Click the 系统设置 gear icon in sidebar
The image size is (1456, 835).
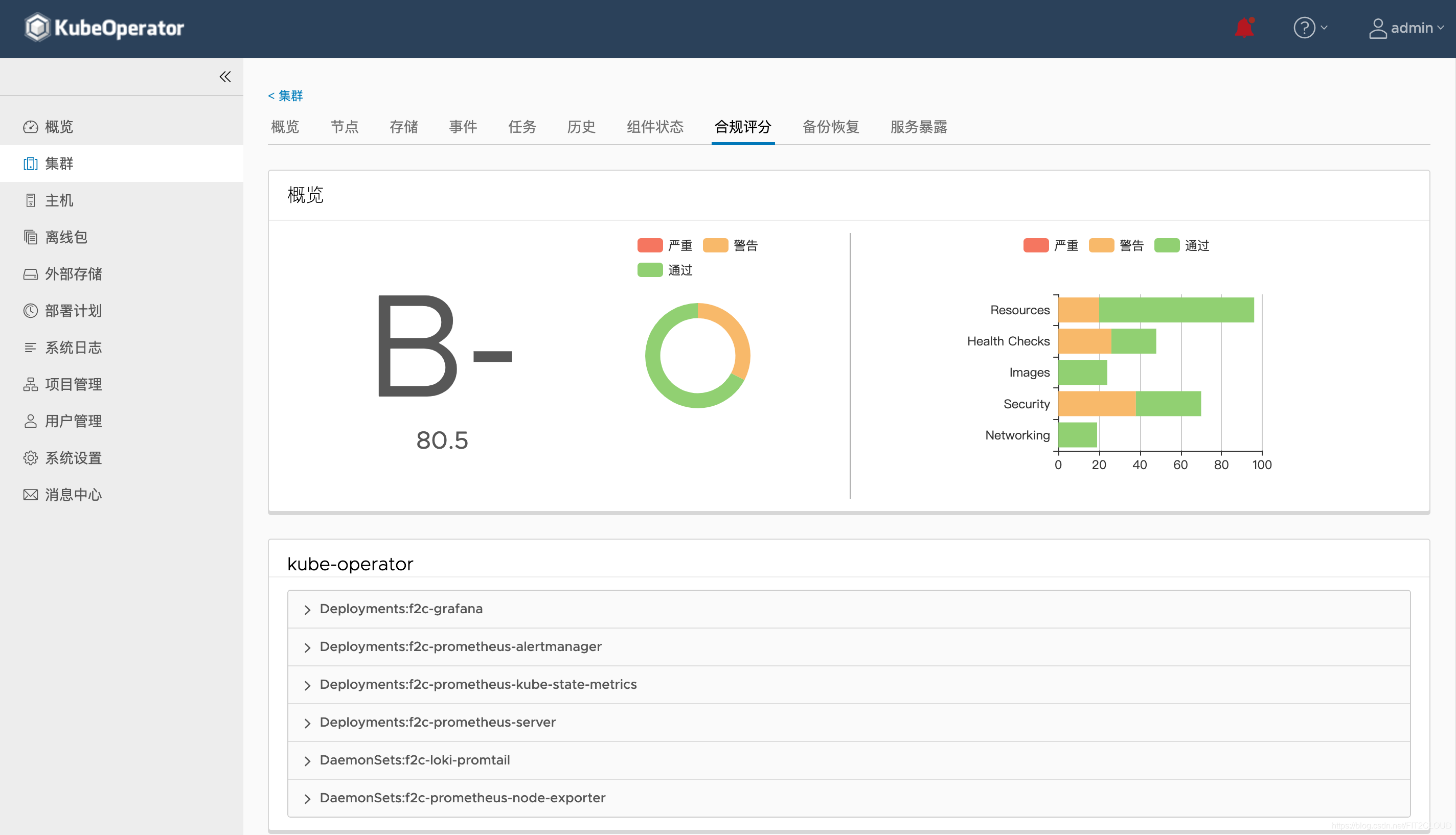pyautogui.click(x=30, y=458)
